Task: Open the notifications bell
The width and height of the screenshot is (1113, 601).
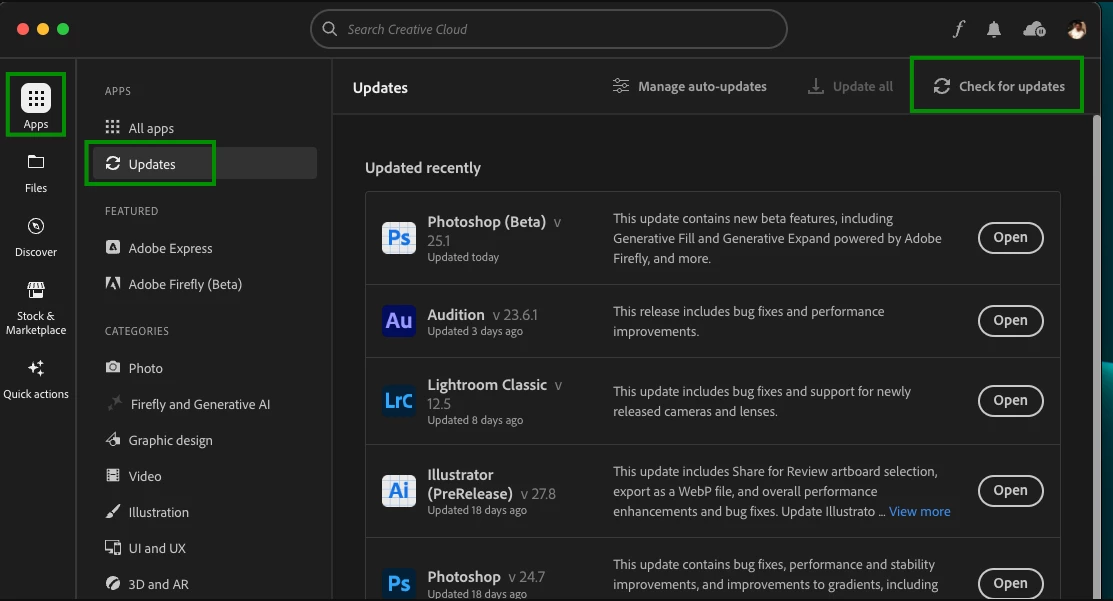Action: (x=994, y=29)
